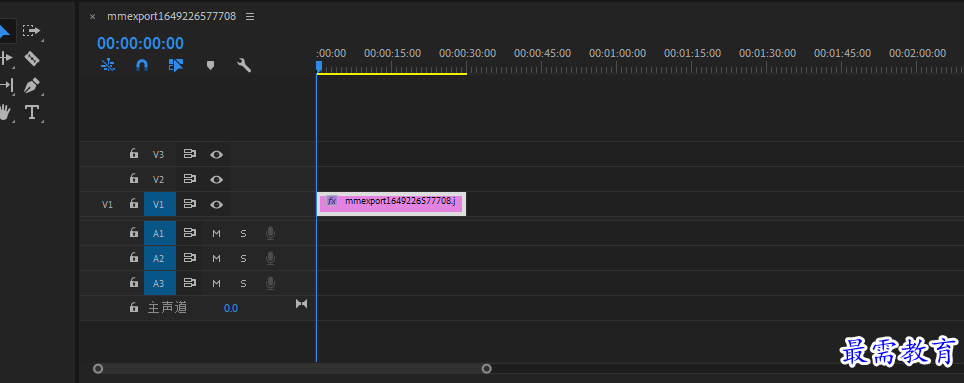Mute the A1 track

click(216, 234)
